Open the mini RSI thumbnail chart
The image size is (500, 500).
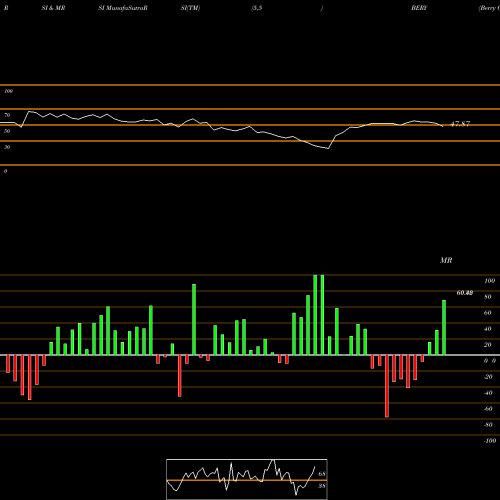click(x=247, y=479)
